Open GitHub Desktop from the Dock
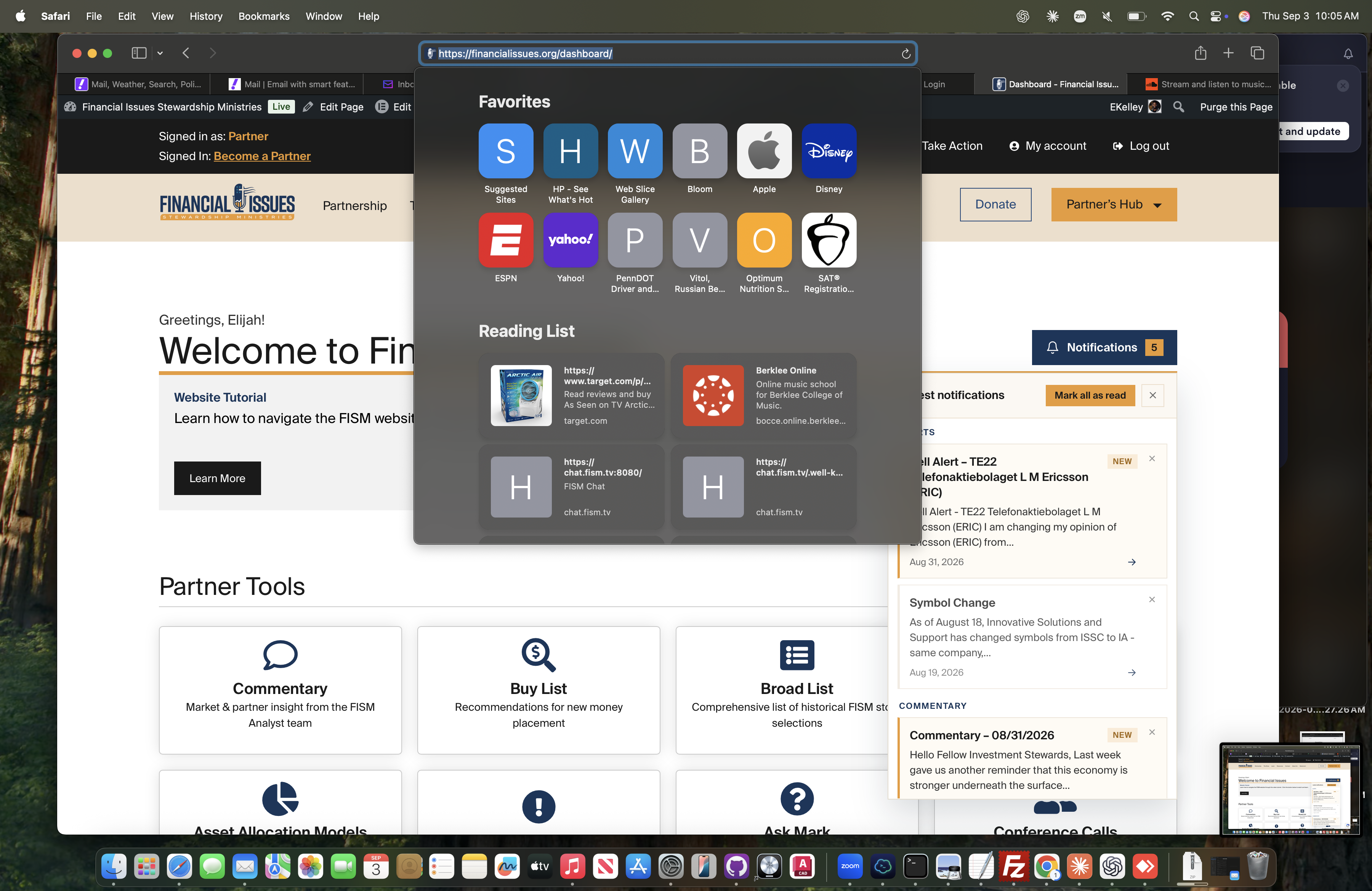This screenshot has width=1372, height=891. click(x=736, y=865)
